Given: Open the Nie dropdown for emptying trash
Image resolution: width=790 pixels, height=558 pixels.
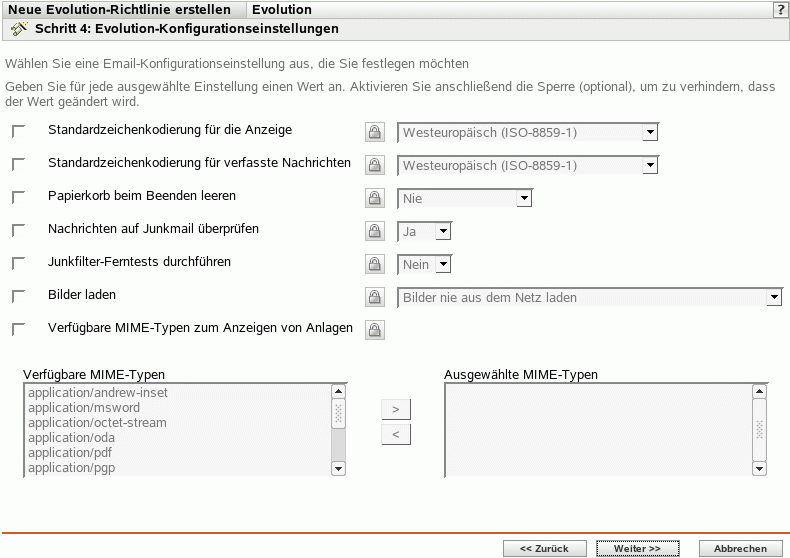Looking at the screenshot, I should click(x=465, y=198).
